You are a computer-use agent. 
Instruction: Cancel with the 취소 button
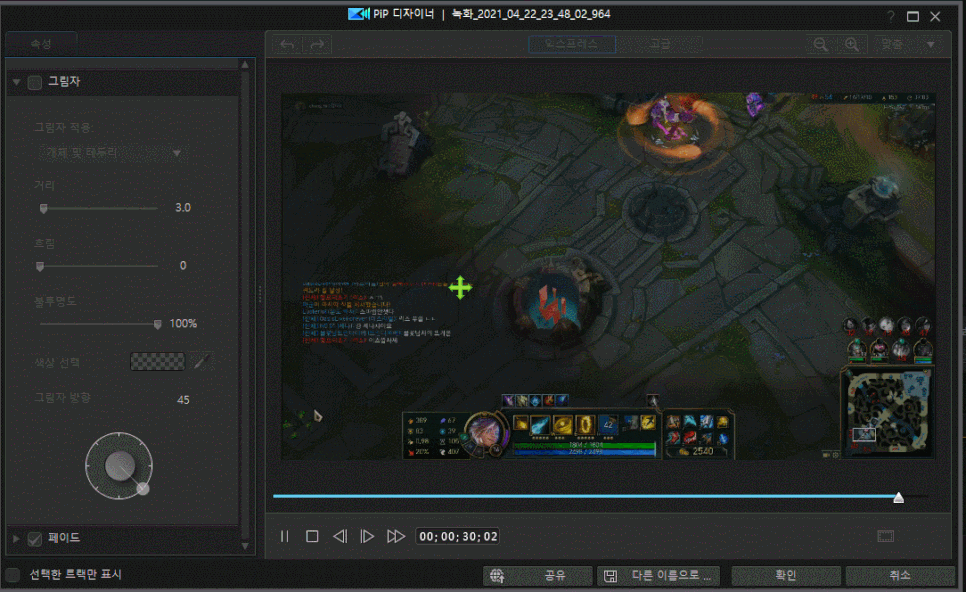point(899,575)
